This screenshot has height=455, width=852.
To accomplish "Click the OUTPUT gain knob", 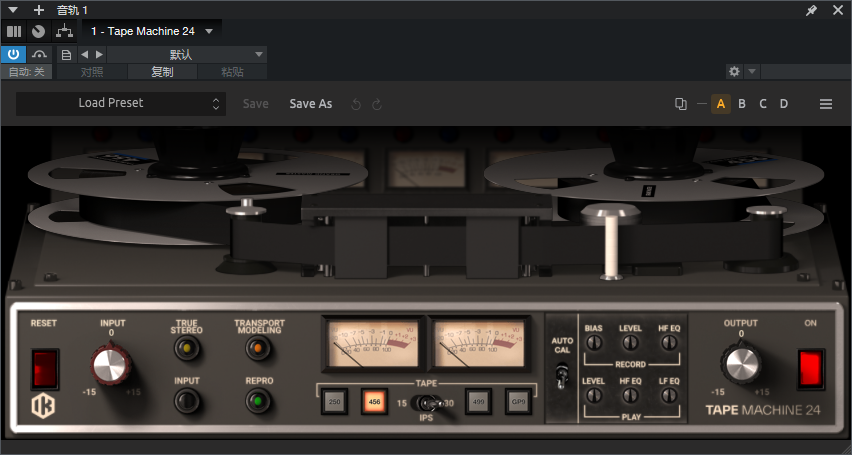I will click(741, 365).
